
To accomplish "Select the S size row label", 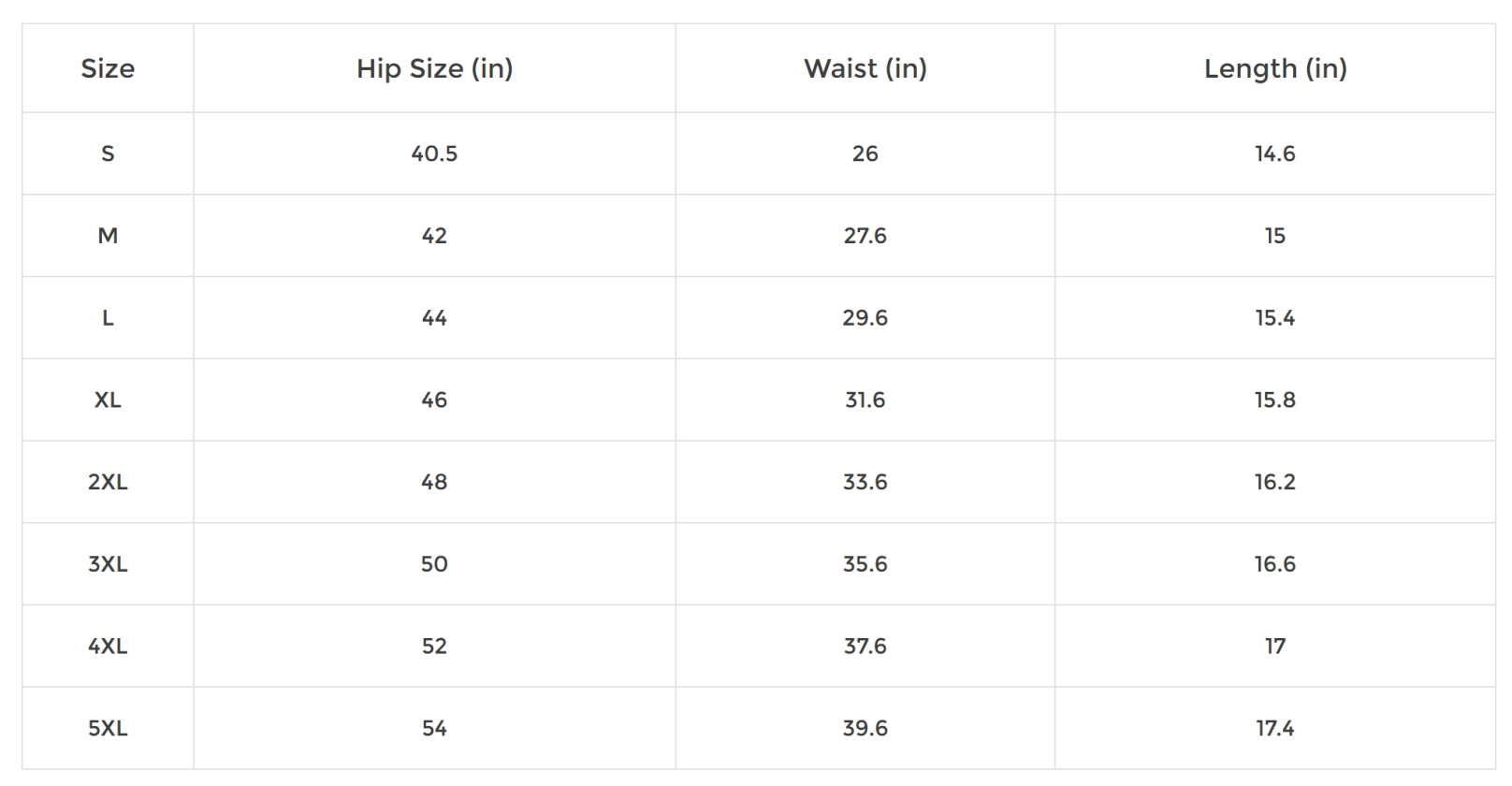I will tap(108, 153).
